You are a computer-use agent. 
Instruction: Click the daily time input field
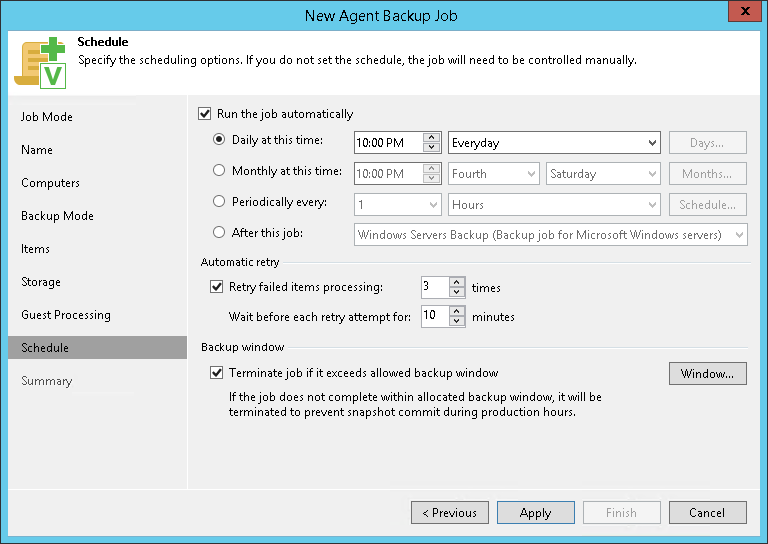click(388, 143)
